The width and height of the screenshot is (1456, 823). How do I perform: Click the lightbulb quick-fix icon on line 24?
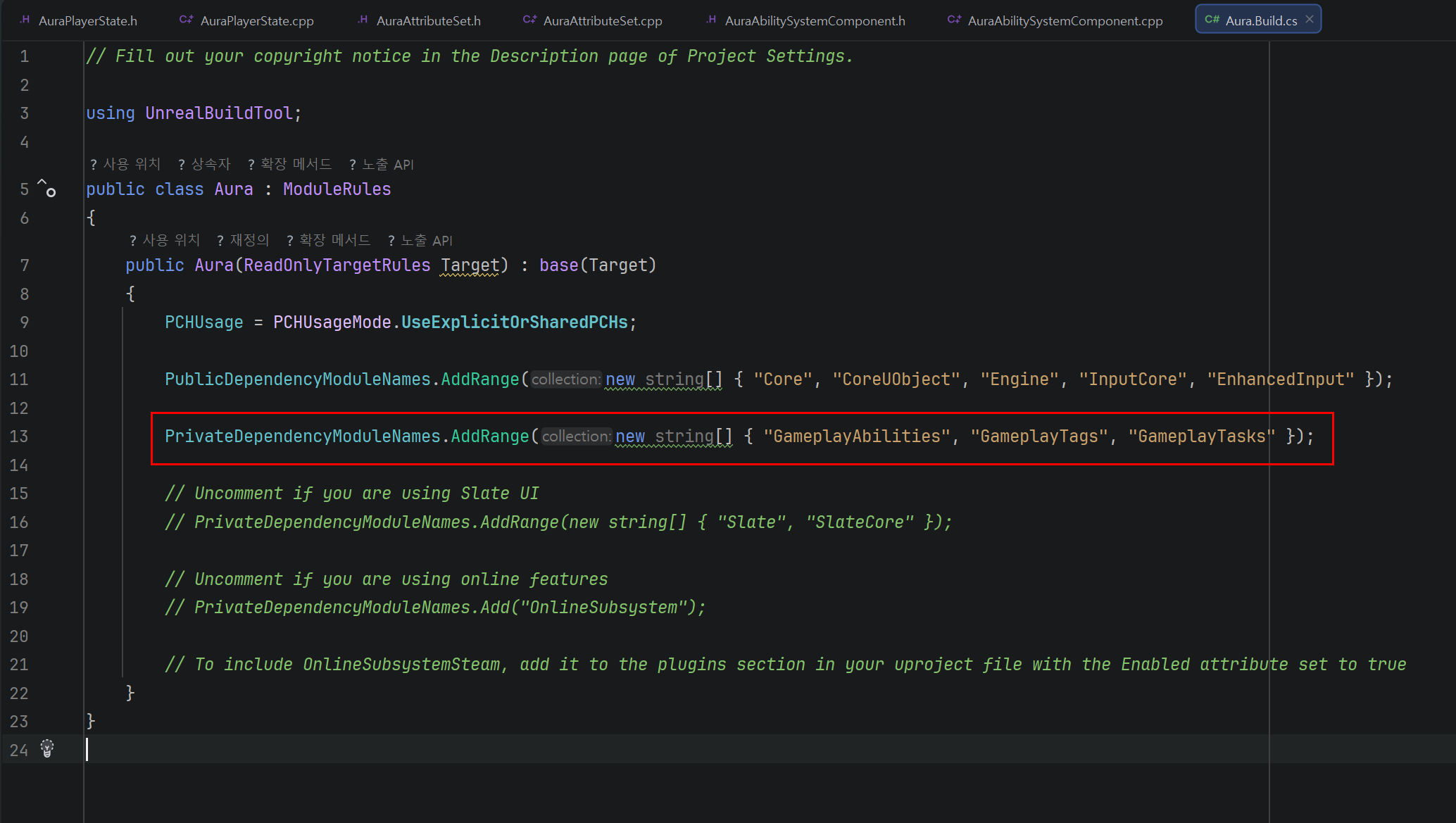click(x=47, y=748)
